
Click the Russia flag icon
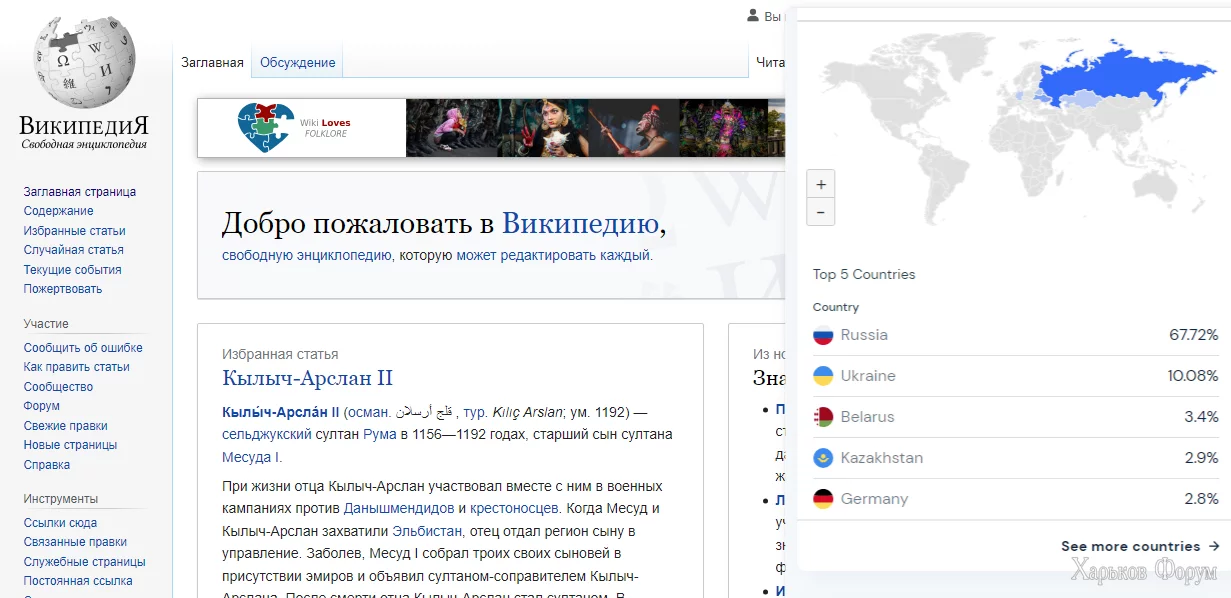click(x=823, y=335)
